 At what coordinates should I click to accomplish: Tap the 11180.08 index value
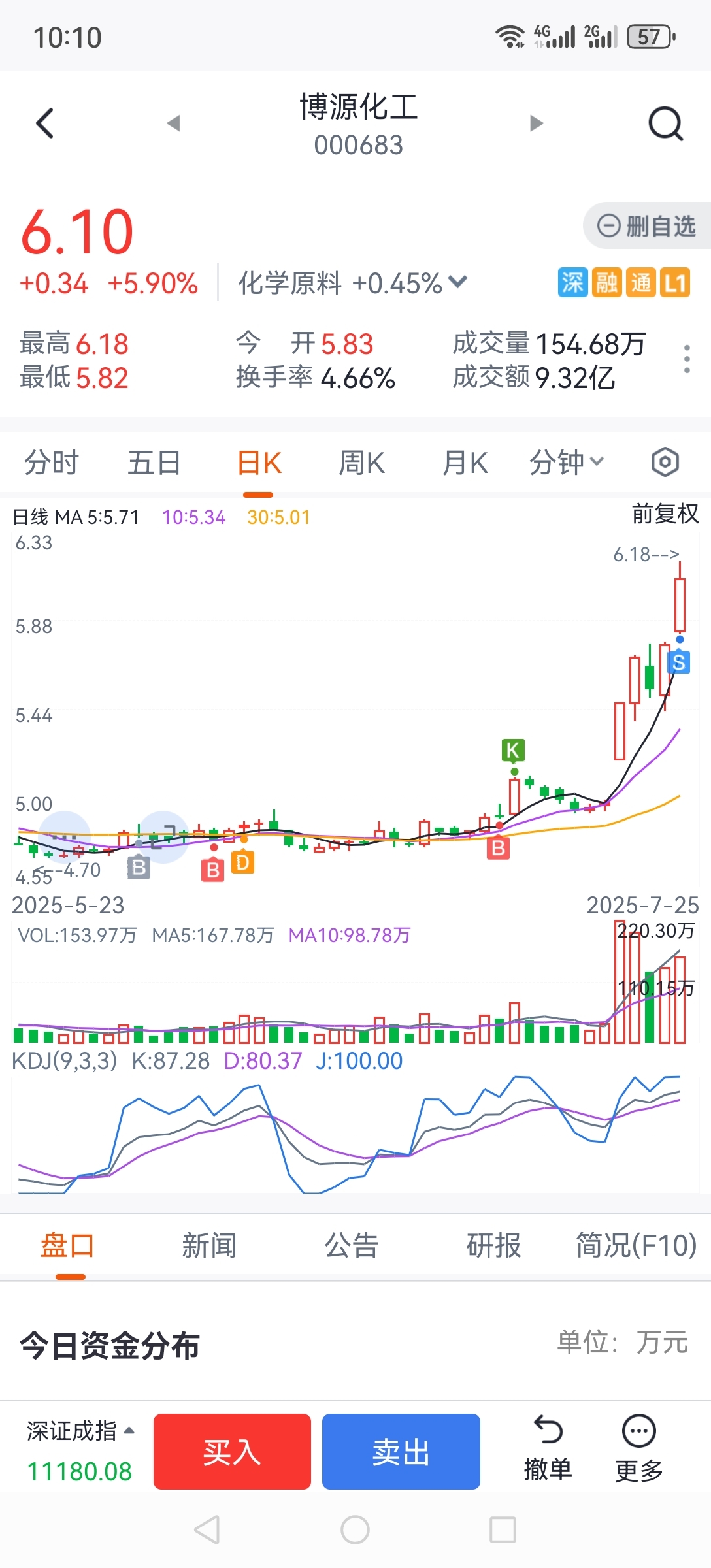pos(79,1471)
